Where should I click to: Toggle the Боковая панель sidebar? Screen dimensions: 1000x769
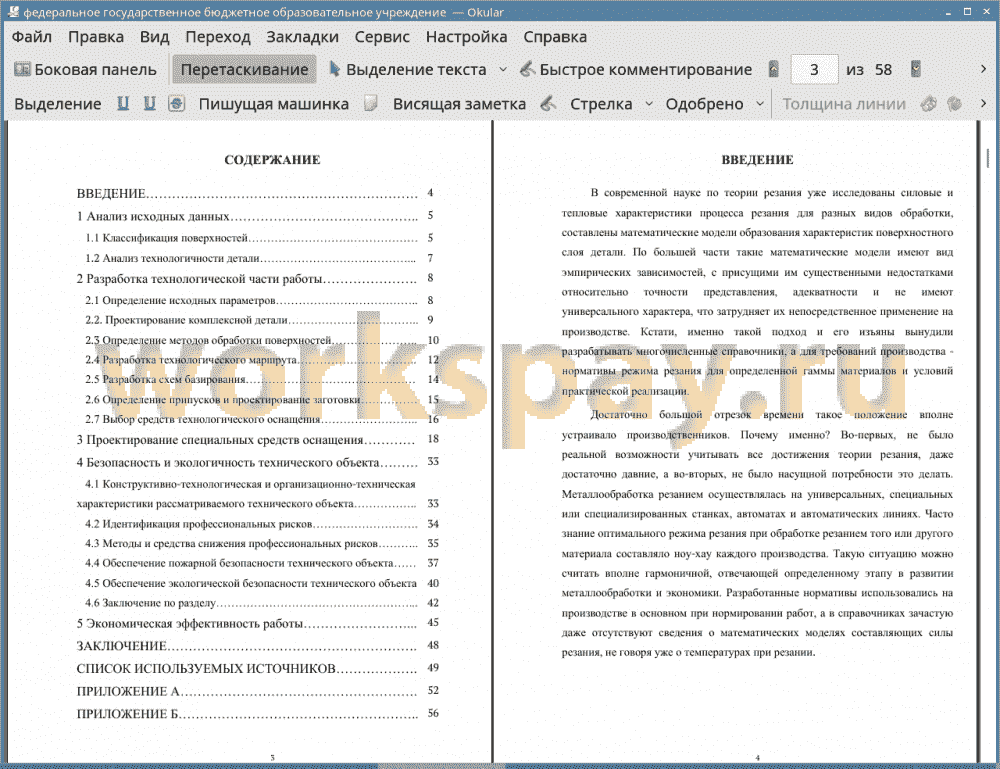point(85,70)
